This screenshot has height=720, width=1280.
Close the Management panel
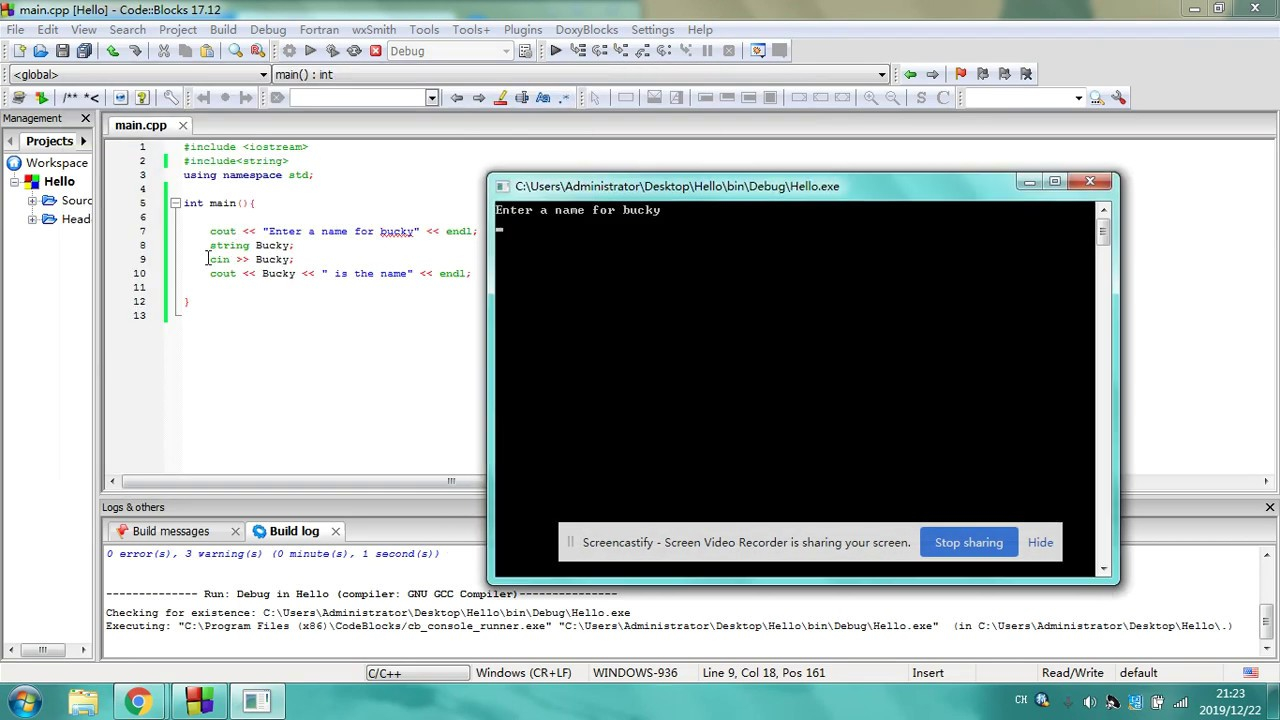coord(85,118)
